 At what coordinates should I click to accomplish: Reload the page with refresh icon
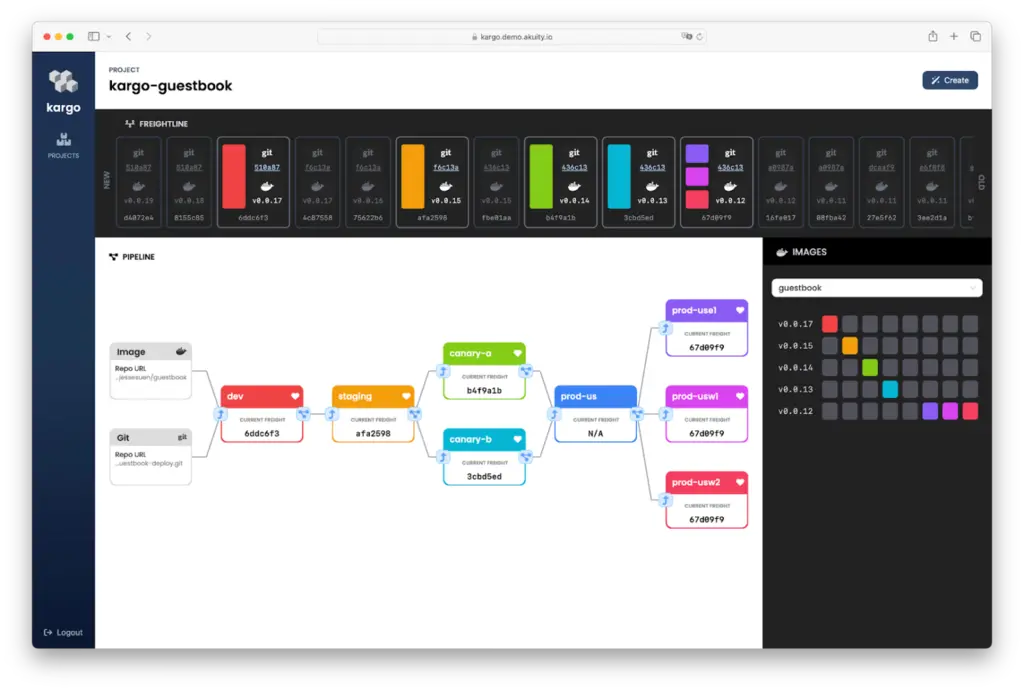click(x=699, y=37)
